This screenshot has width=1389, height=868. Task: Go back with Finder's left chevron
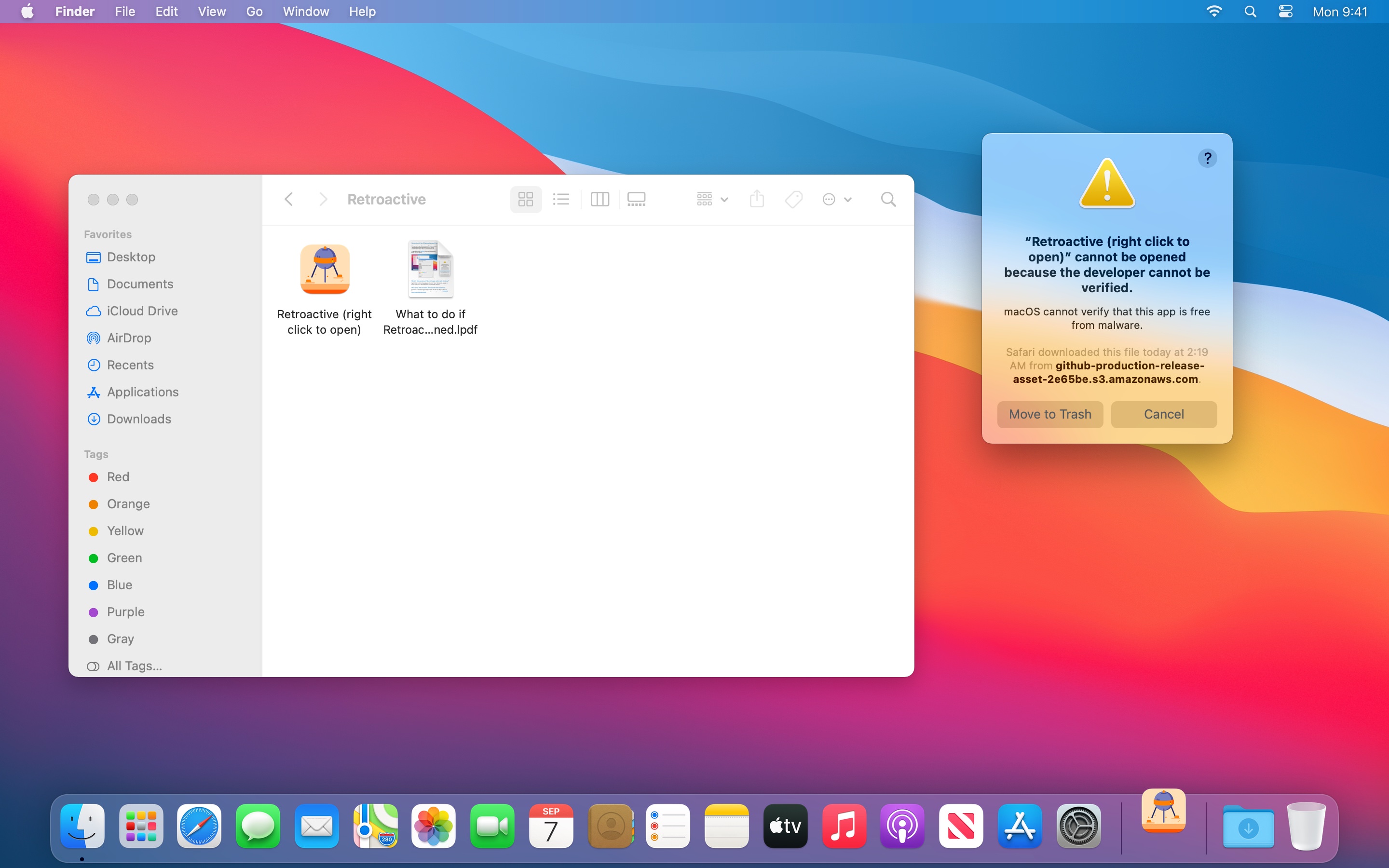tap(289, 199)
